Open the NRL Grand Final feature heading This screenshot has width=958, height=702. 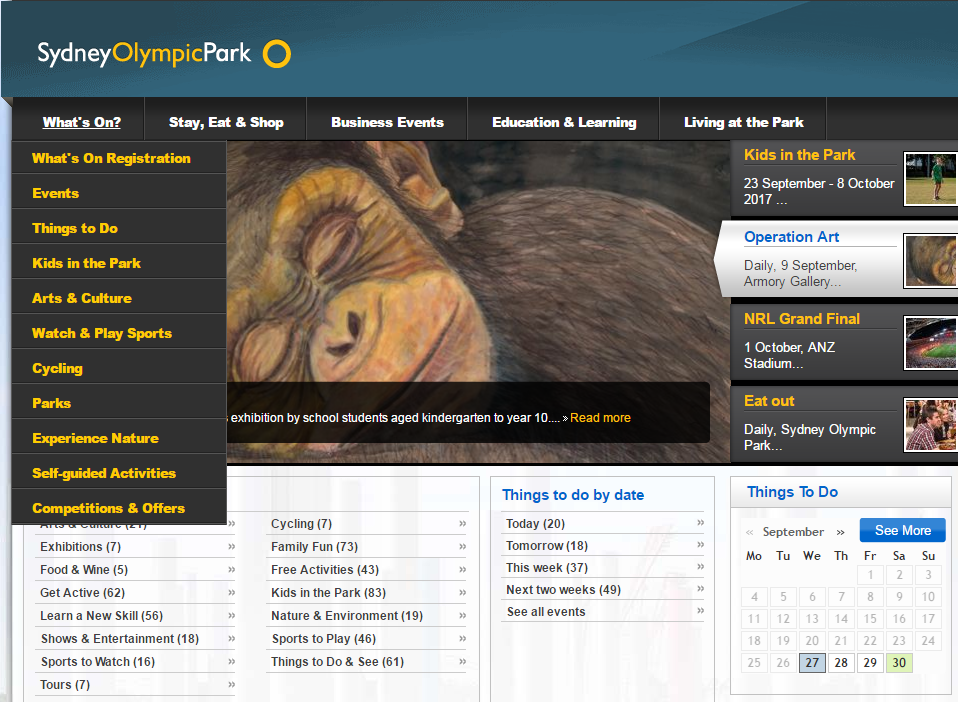click(x=802, y=319)
